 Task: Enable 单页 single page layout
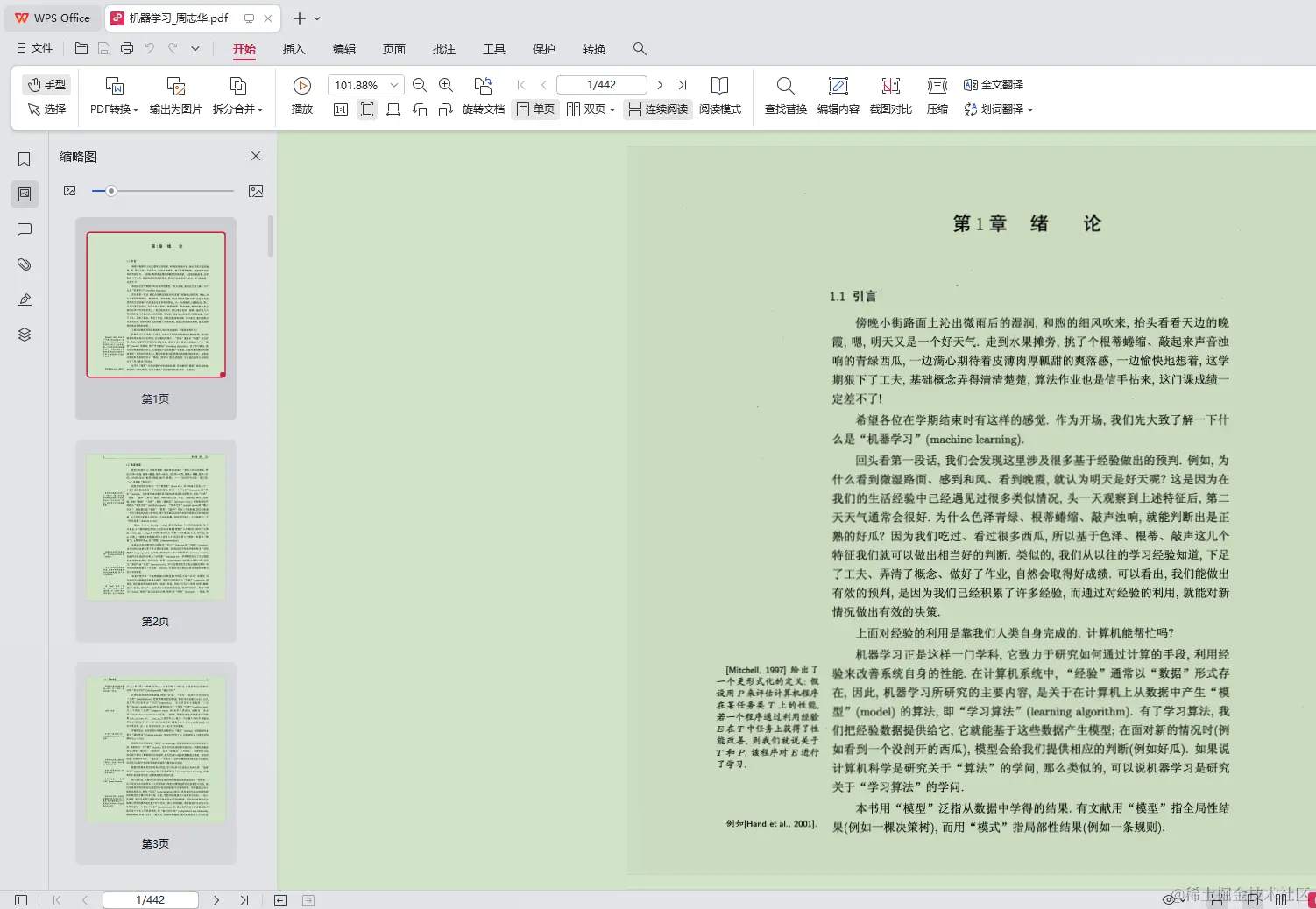(535, 109)
